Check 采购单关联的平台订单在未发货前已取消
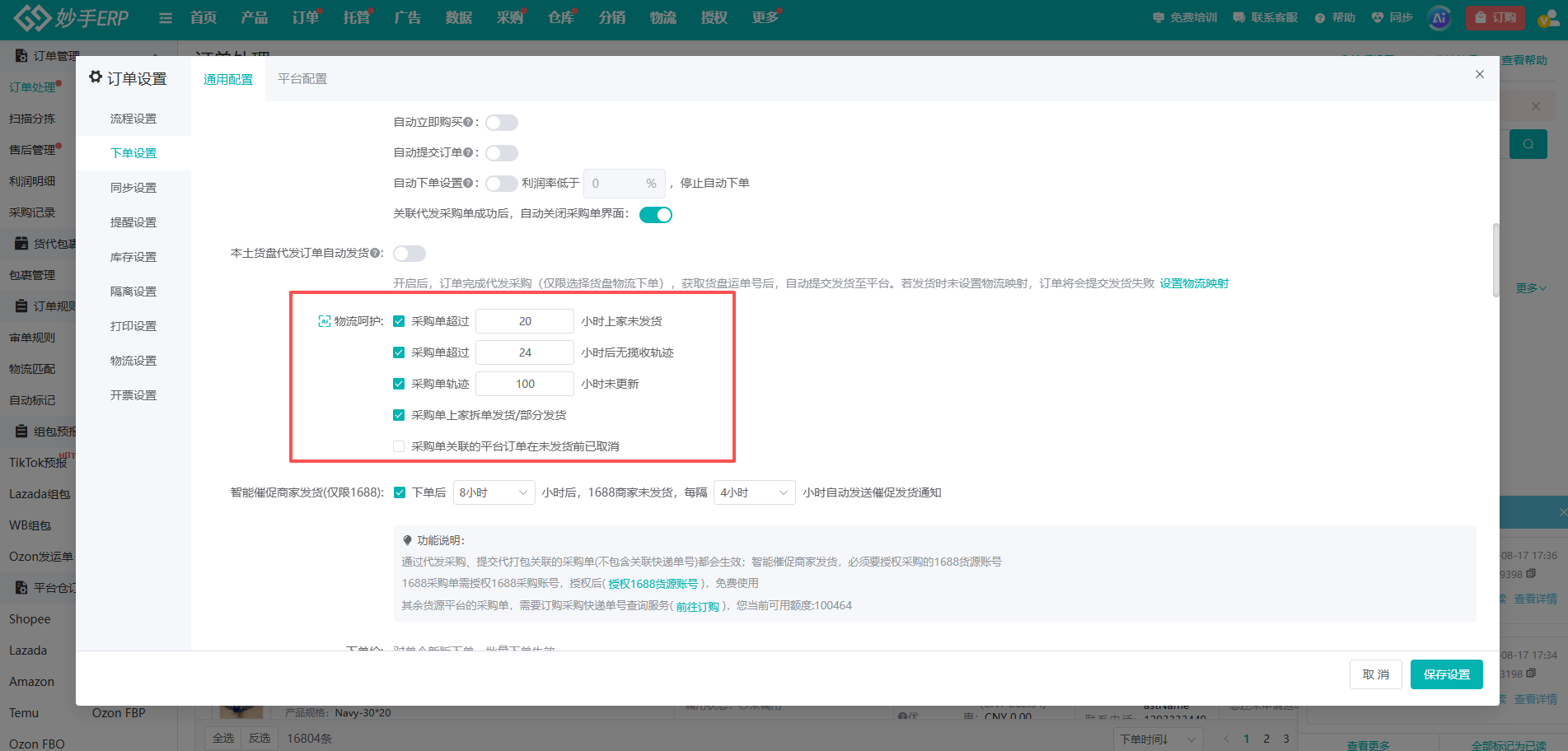The width and height of the screenshot is (1568, 751). point(399,446)
